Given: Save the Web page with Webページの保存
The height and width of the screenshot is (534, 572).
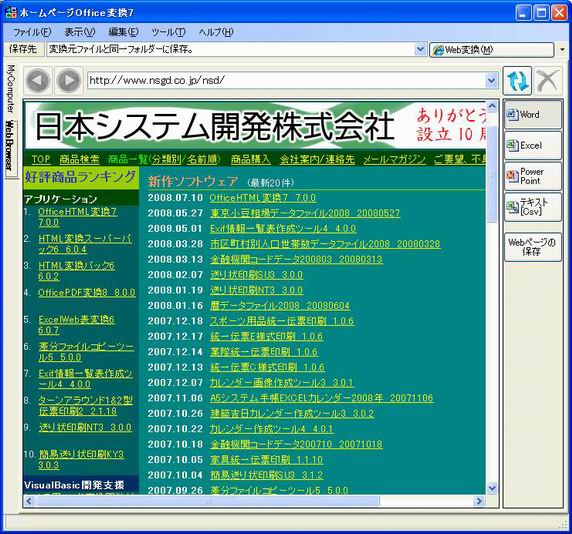Looking at the screenshot, I should pyautogui.click(x=533, y=247).
